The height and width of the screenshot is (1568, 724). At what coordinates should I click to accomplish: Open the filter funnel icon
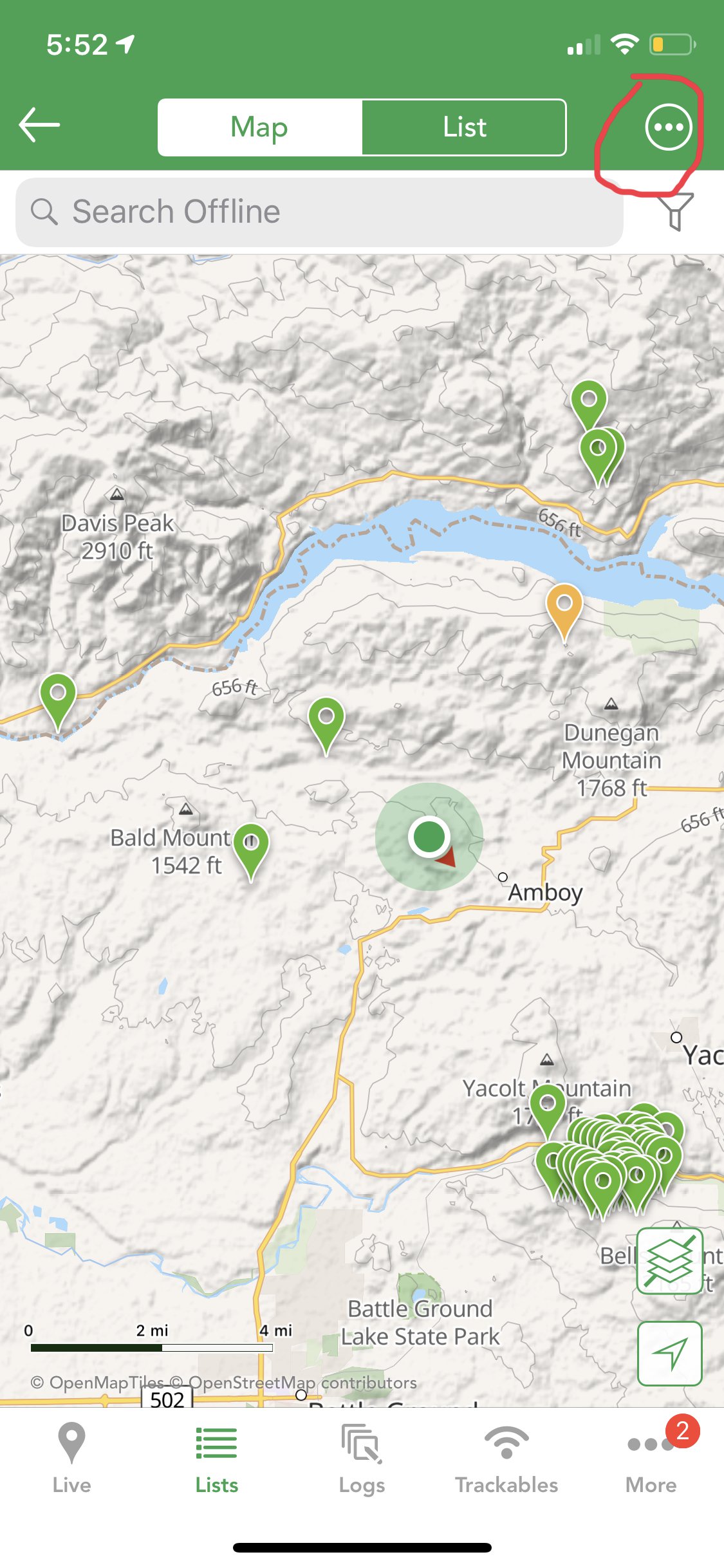[x=674, y=211]
